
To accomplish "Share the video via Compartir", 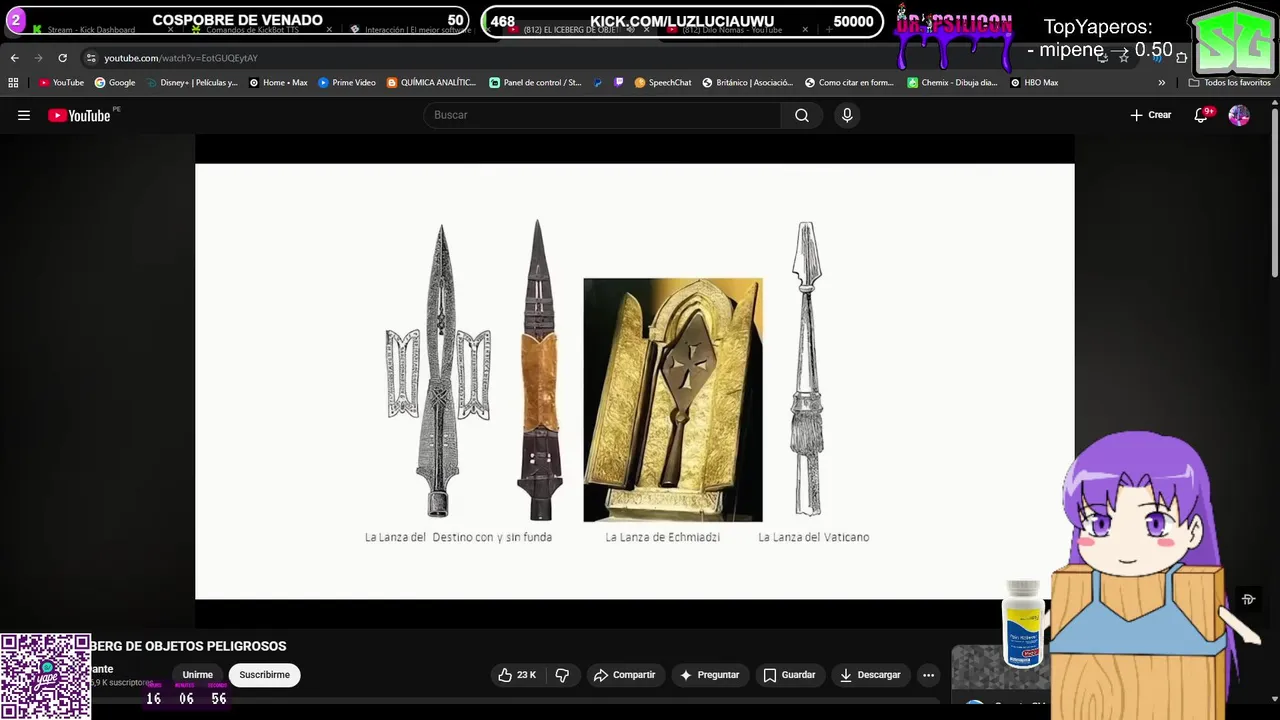I will (624, 675).
